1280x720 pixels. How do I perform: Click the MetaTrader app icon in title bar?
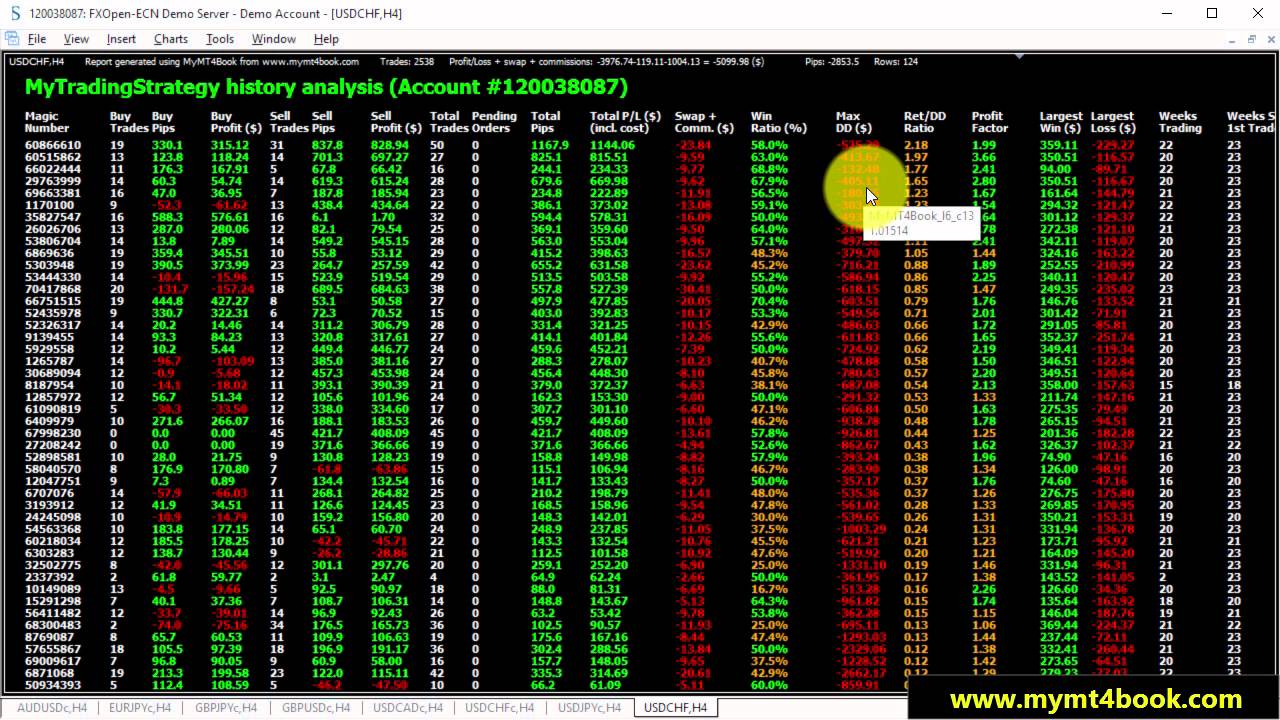pos(14,13)
